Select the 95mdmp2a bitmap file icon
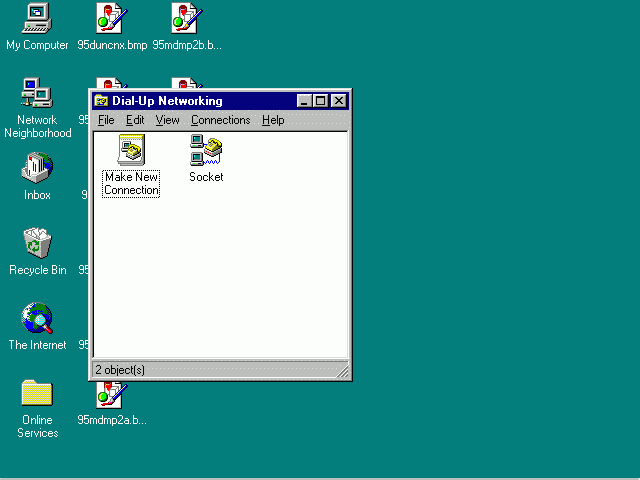640x480 pixels. (111, 395)
